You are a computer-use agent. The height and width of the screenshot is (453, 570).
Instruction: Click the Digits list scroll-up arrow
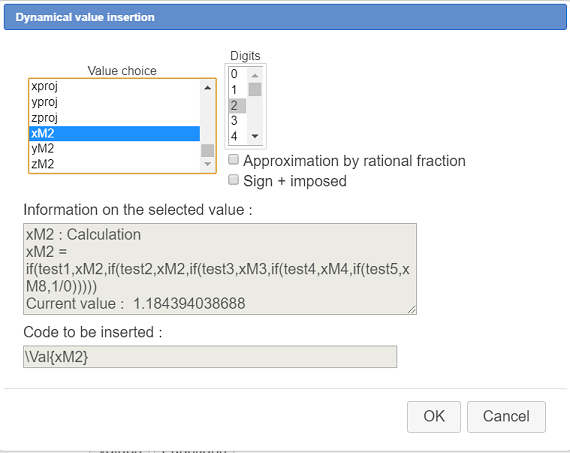pyautogui.click(x=255, y=75)
